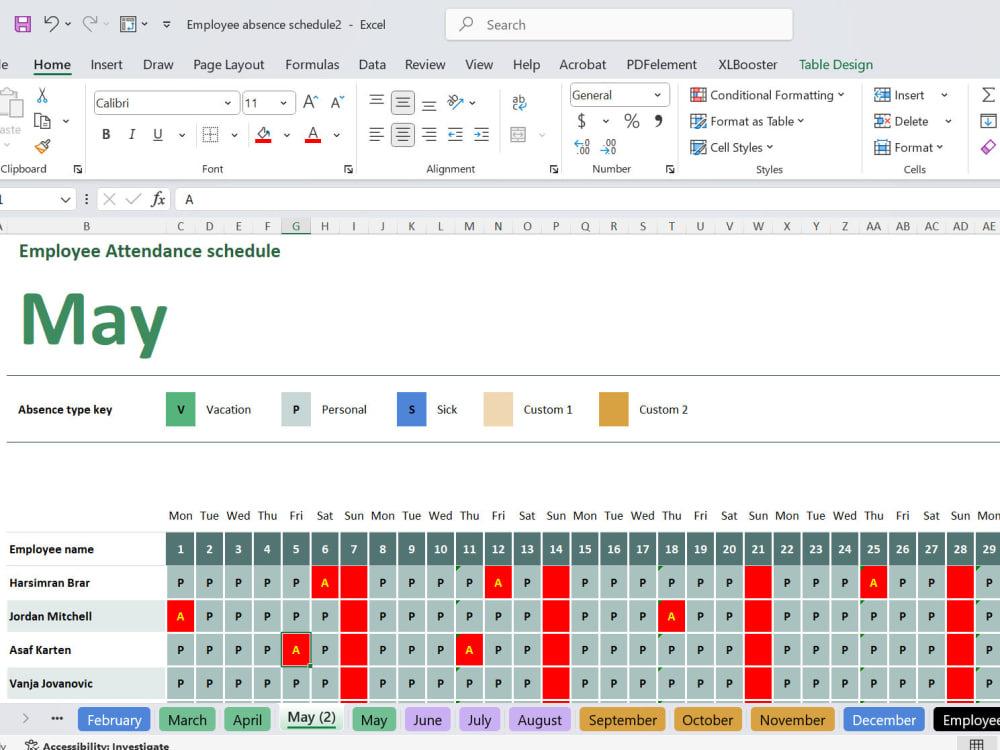Screen dimensions: 1000x750
Task: Cancel the formula bar entry
Action: pos(109,200)
